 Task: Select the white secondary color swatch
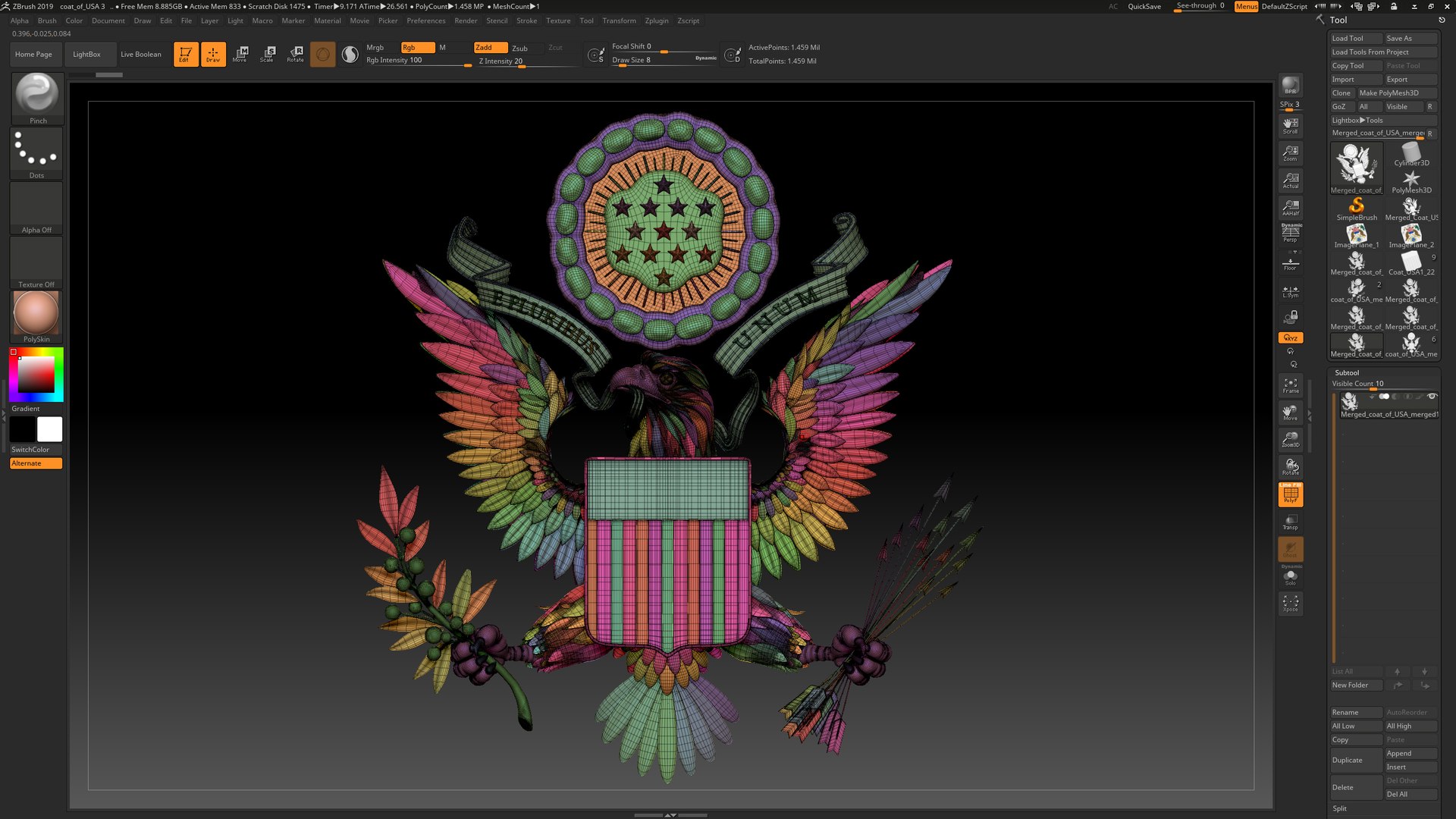click(x=50, y=429)
